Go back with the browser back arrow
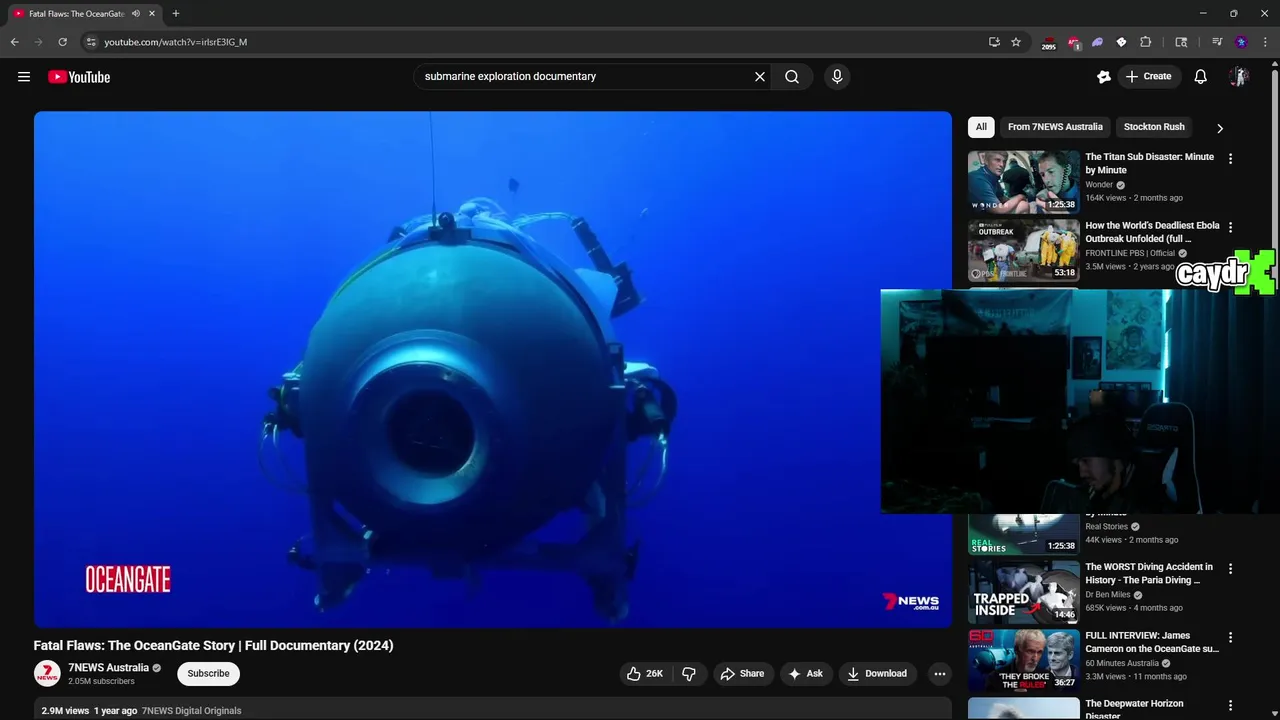1280x720 pixels. point(14,42)
